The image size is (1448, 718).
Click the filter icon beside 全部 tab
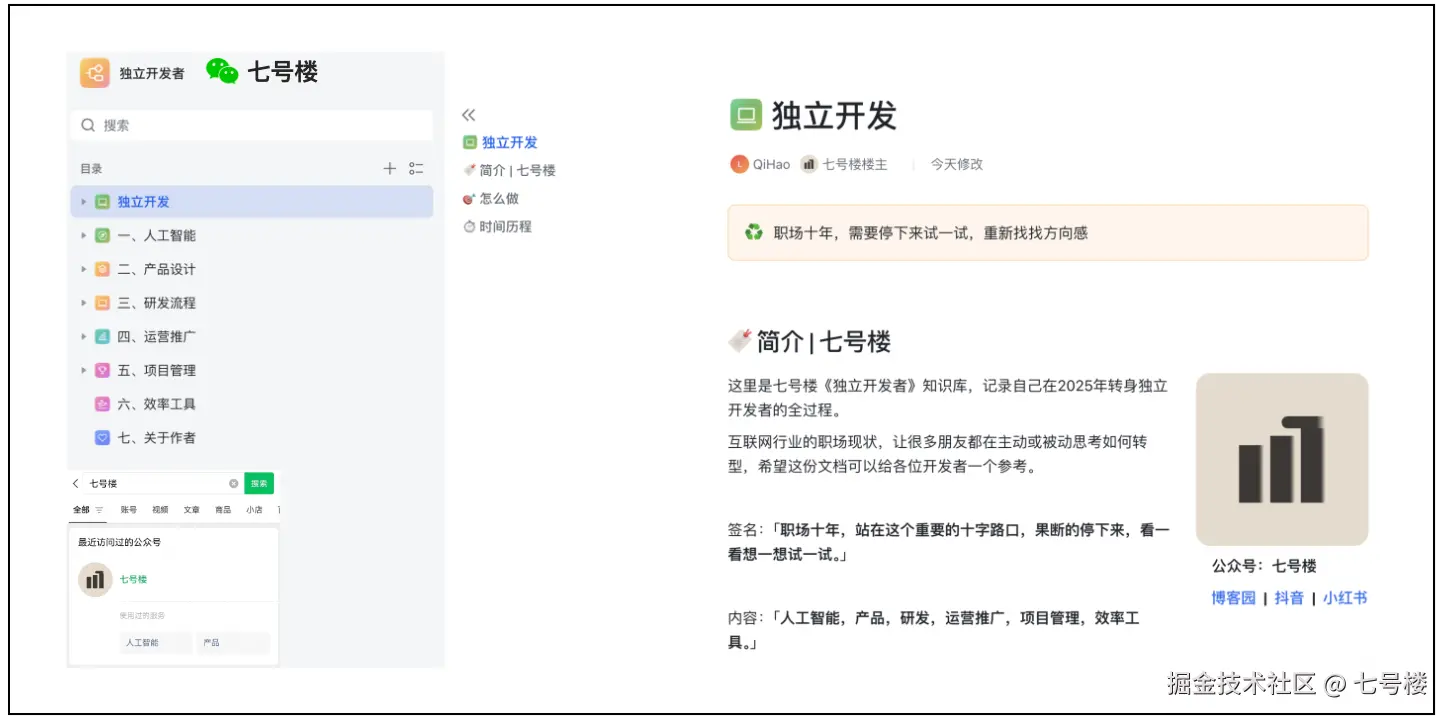coord(99,509)
